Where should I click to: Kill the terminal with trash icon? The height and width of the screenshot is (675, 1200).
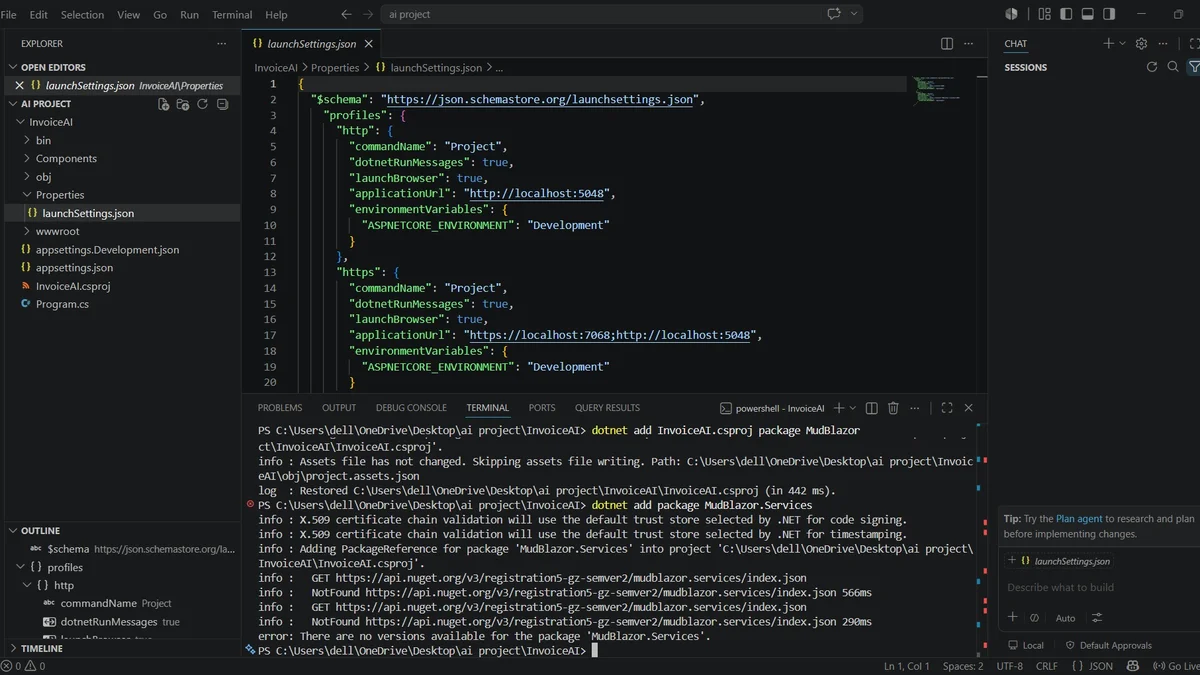[893, 408]
